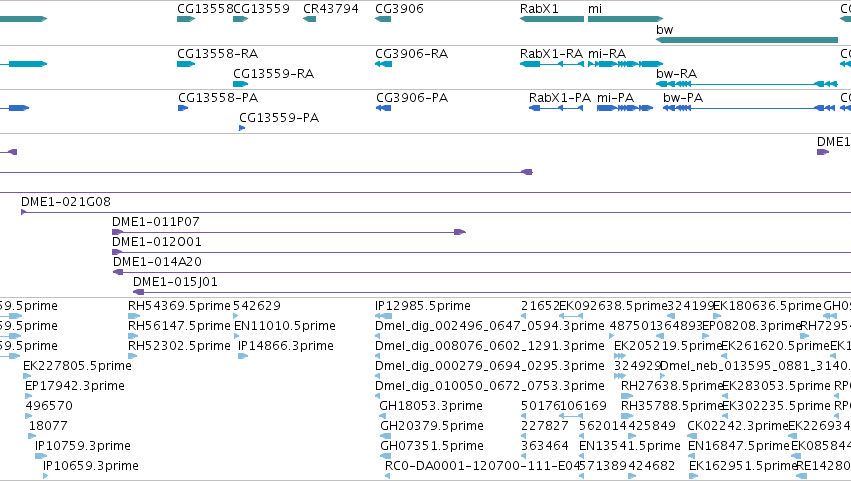Click the DME1-011P07 clone label
The image size is (851, 481).
[156, 222]
